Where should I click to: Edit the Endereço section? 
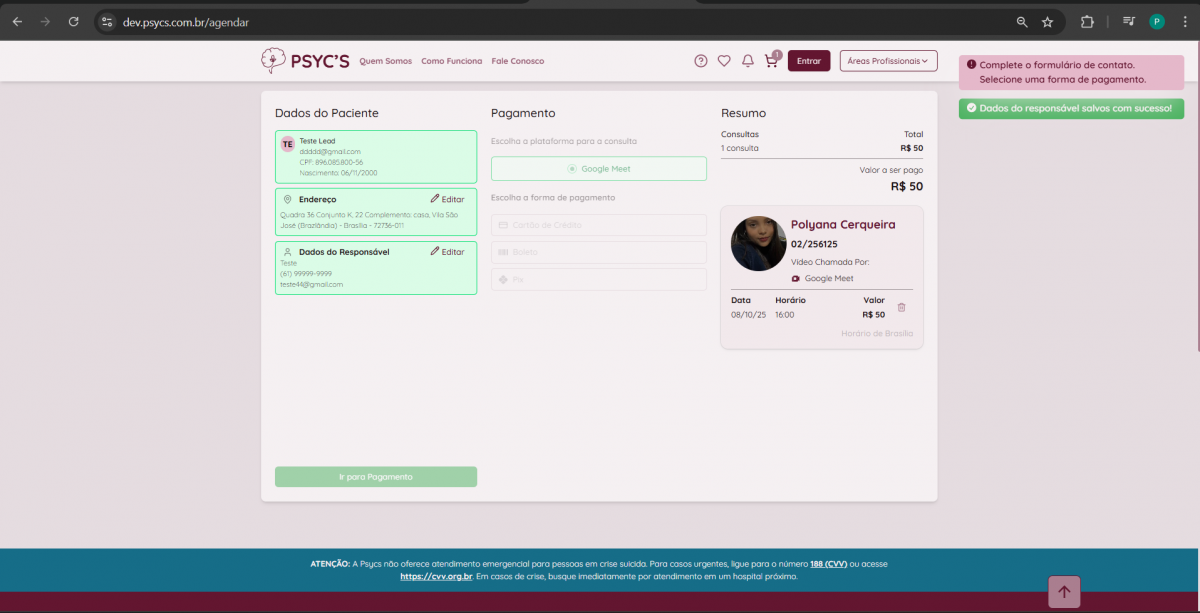pyautogui.click(x=447, y=199)
